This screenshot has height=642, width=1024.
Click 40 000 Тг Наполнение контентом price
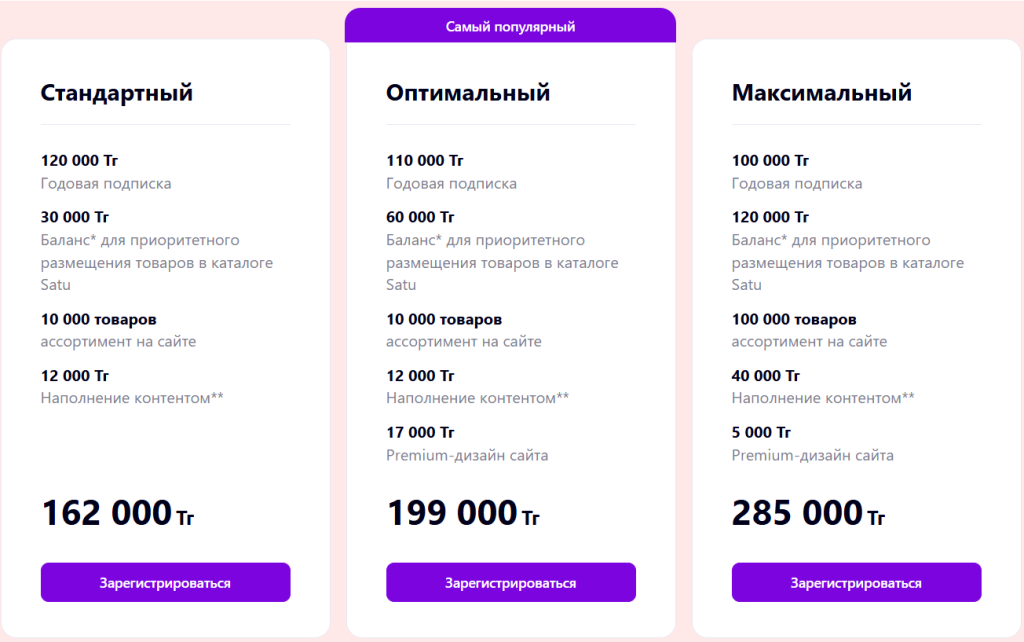pyautogui.click(x=765, y=376)
